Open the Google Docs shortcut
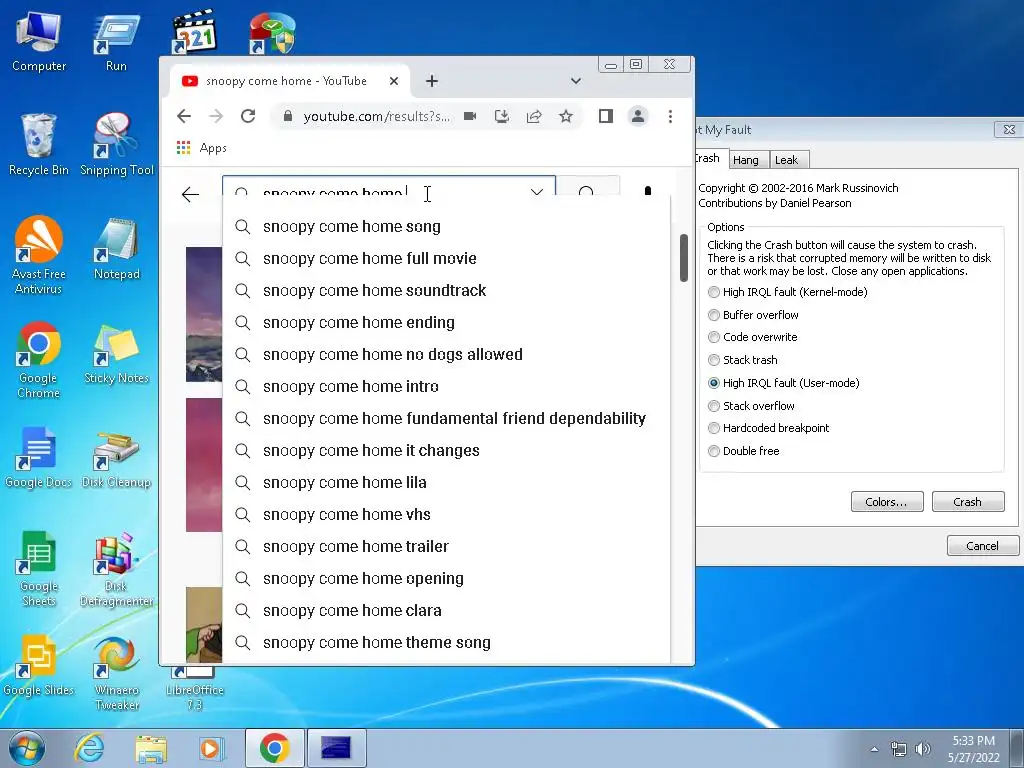Image resolution: width=1024 pixels, height=768 pixels. pyautogui.click(x=39, y=457)
